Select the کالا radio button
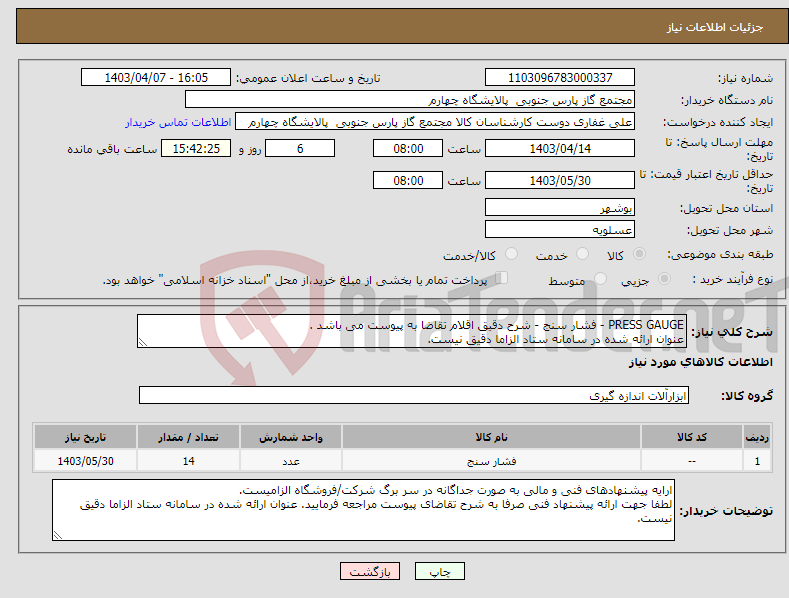Screen dimensions: 789x598 click(x=639, y=254)
